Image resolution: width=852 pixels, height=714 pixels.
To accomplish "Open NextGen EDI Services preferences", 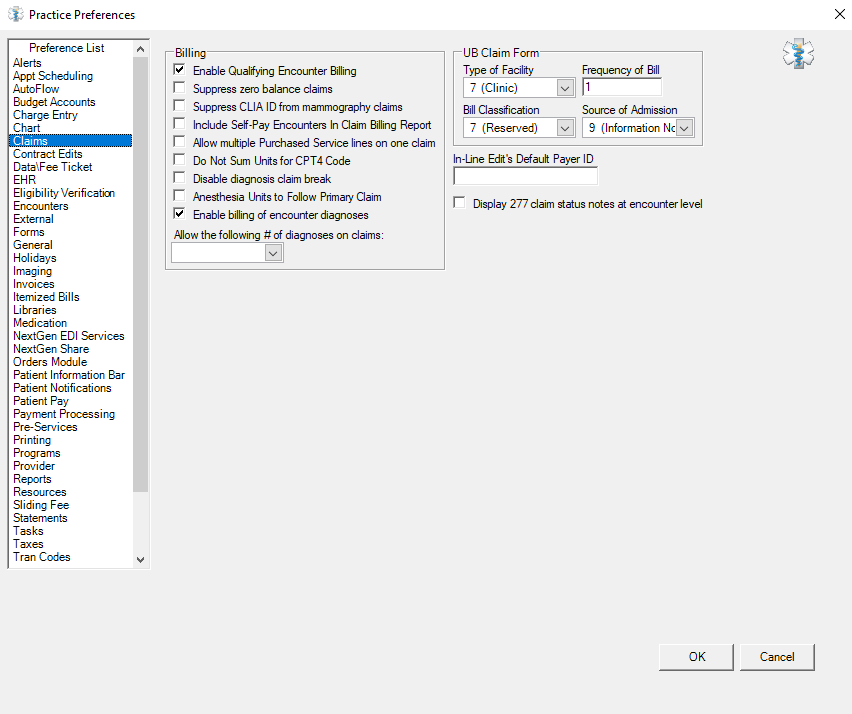I will tap(69, 336).
